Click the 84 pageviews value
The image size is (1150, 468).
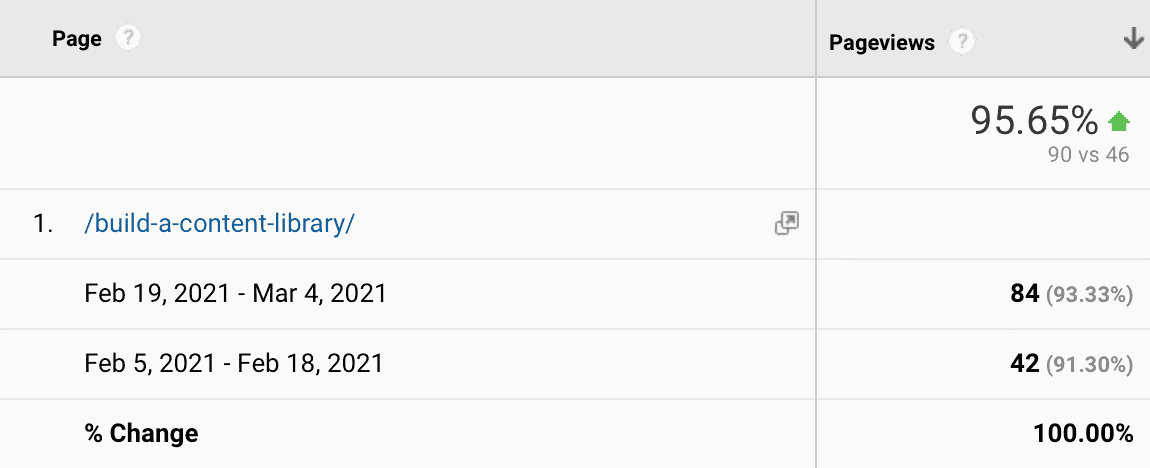[1024, 294]
